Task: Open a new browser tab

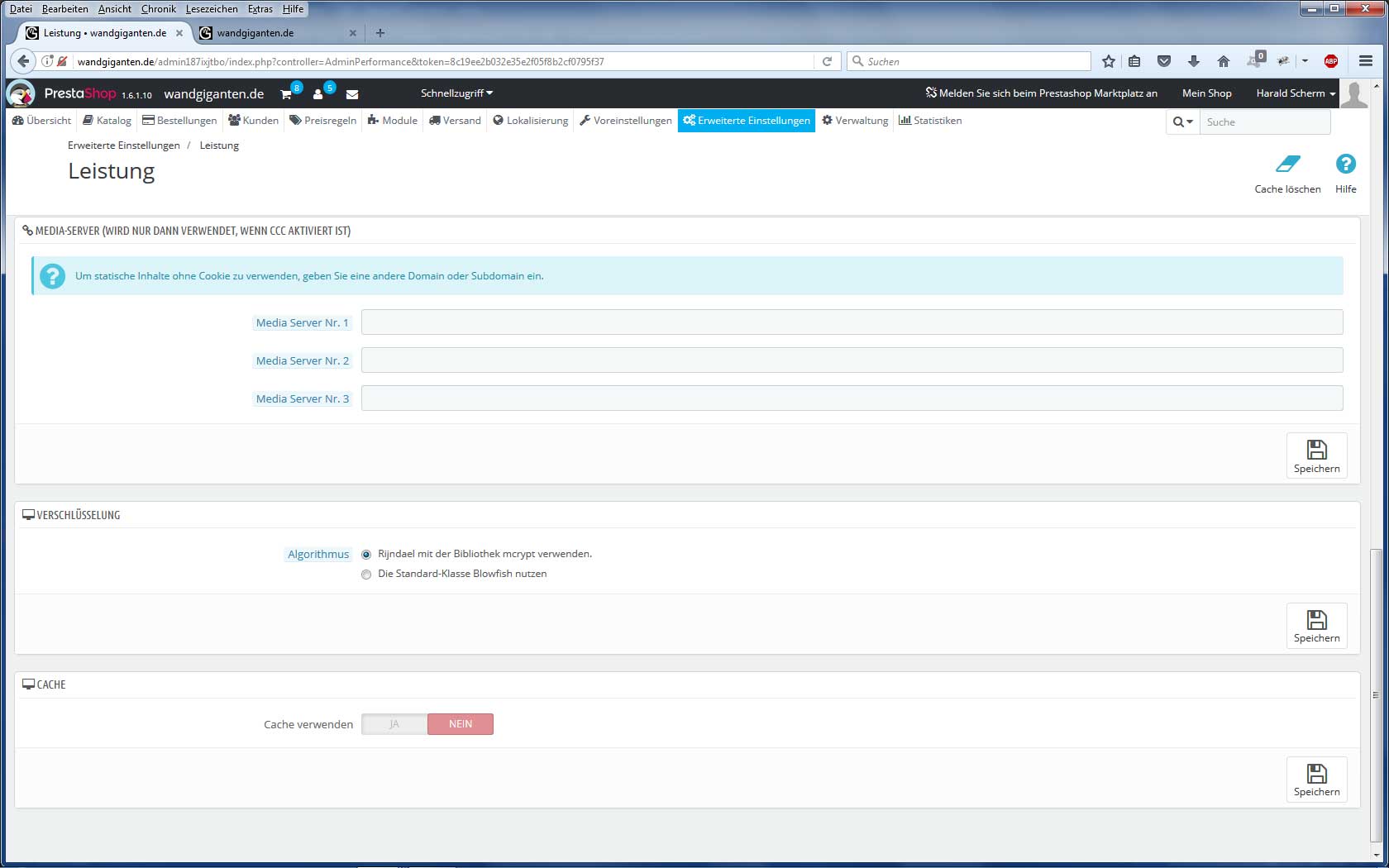Action: pos(380,33)
